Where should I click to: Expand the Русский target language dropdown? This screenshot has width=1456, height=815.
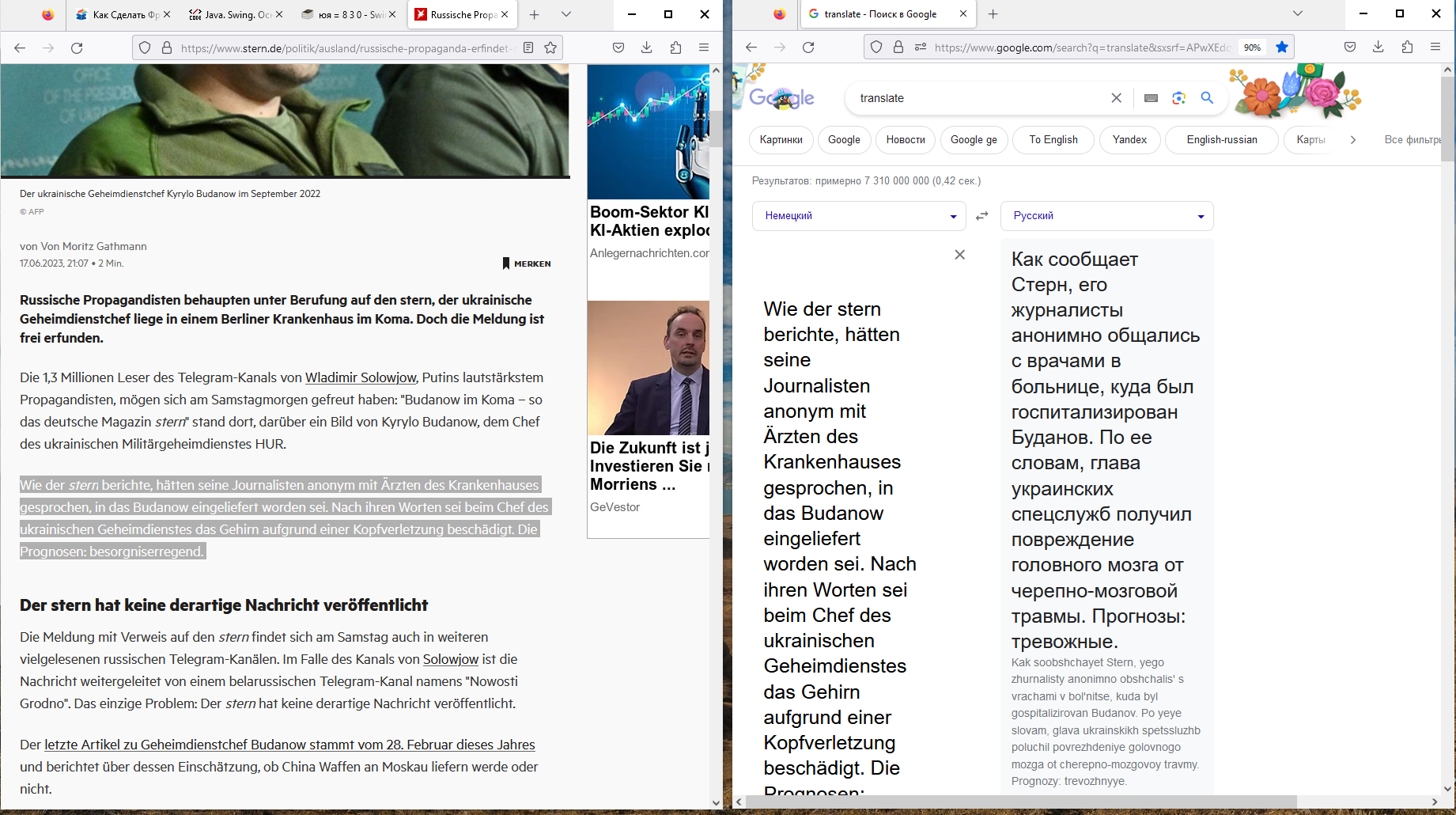[1106, 216]
